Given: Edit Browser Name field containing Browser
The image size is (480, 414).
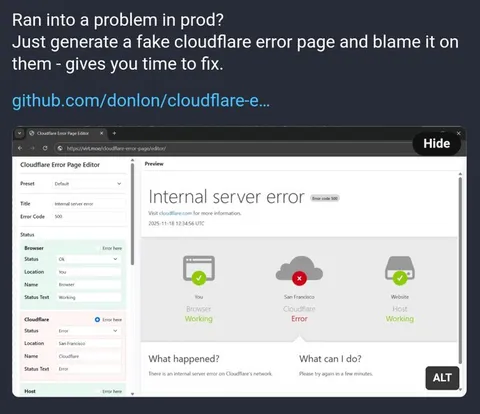Looking at the screenshot, I should (89, 285).
